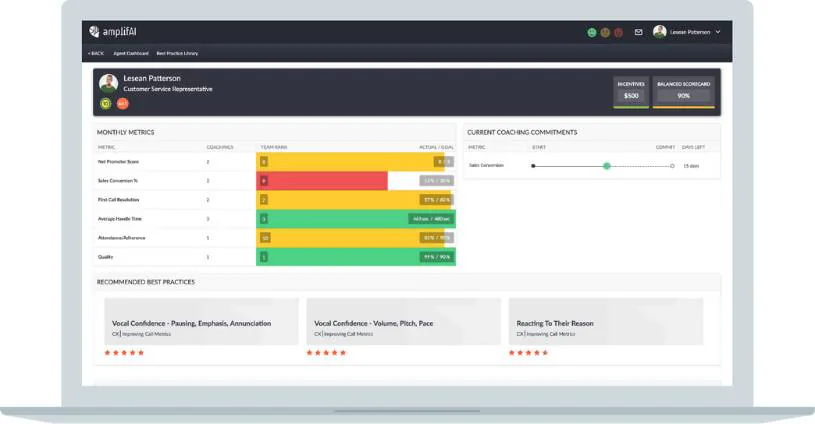Select the First Call Resolution metric row
Image resolution: width=815 pixels, height=424 pixels.
[275, 200]
